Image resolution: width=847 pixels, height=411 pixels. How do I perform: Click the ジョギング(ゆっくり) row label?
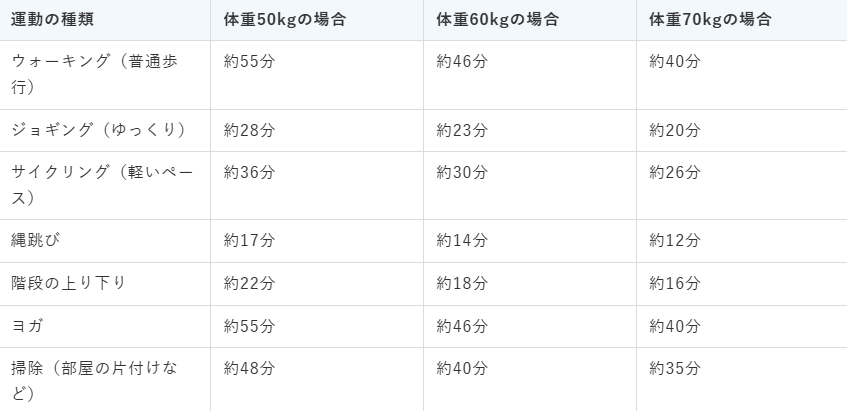coord(99,130)
